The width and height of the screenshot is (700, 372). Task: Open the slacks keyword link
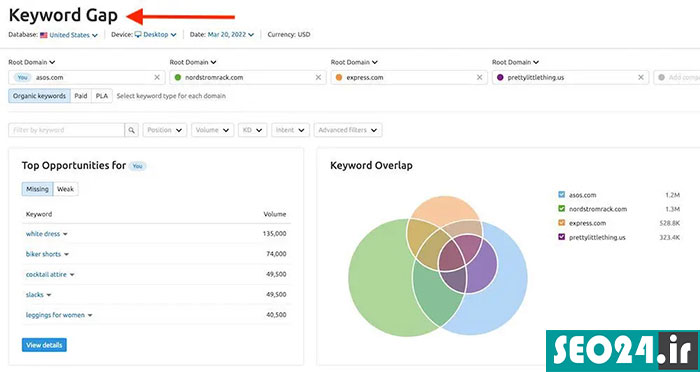pos(35,295)
